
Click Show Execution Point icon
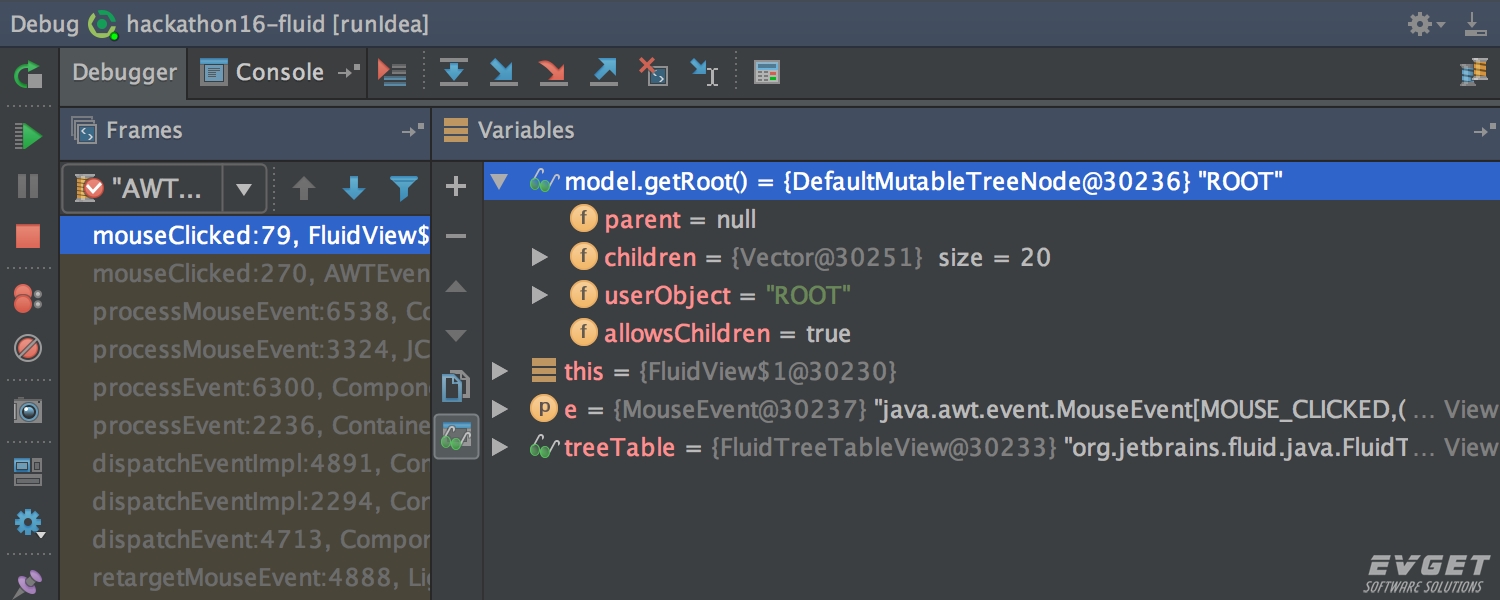point(392,72)
